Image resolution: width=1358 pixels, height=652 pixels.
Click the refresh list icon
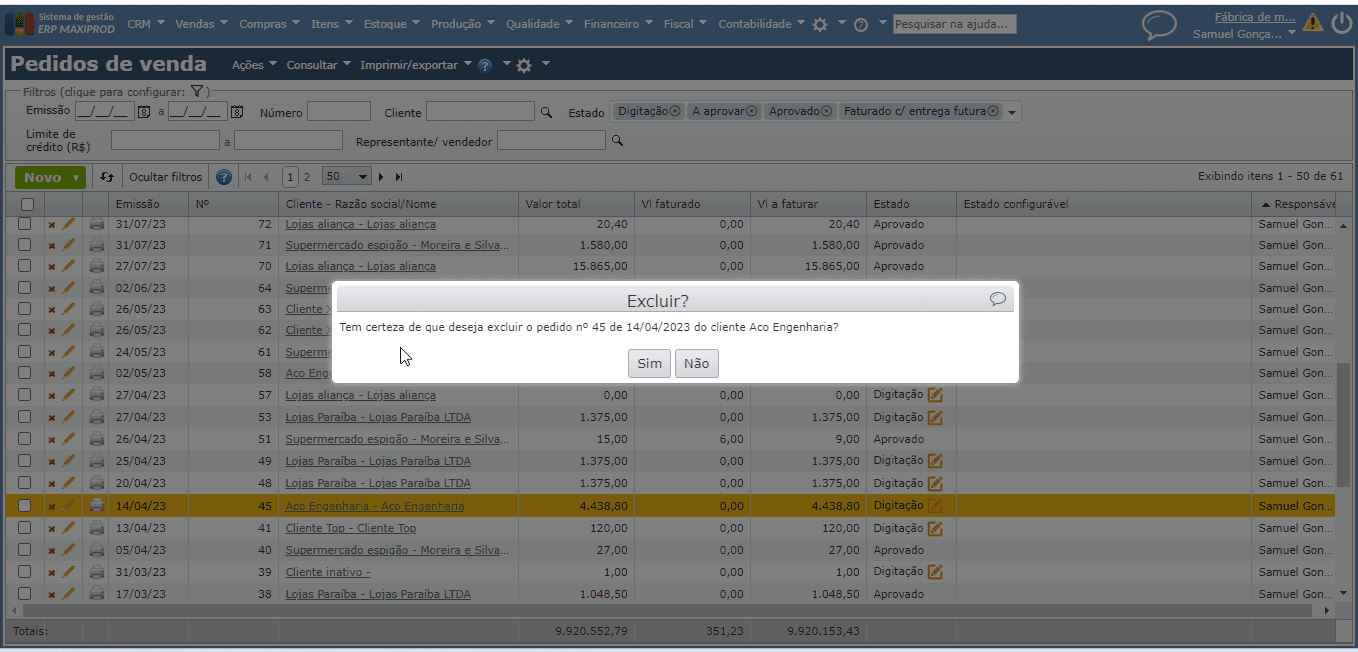[108, 177]
